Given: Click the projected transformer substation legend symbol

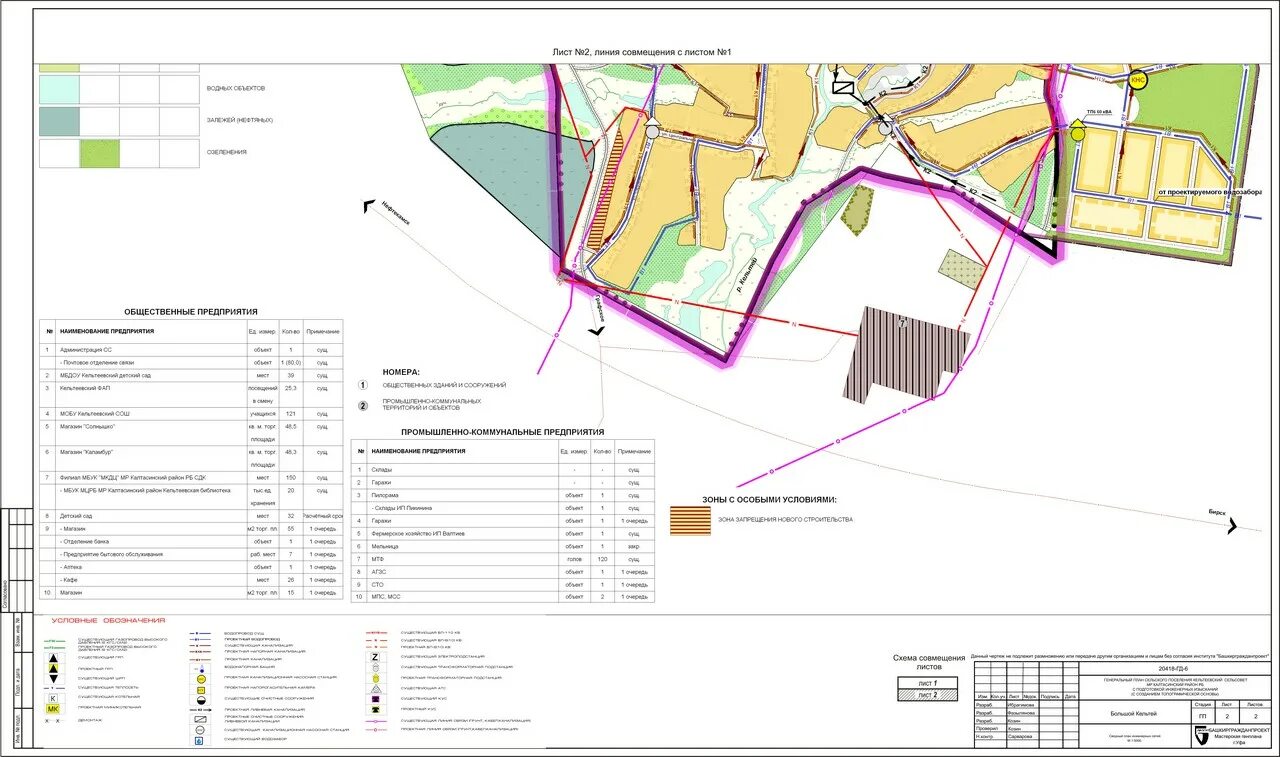Looking at the screenshot, I should (375, 677).
